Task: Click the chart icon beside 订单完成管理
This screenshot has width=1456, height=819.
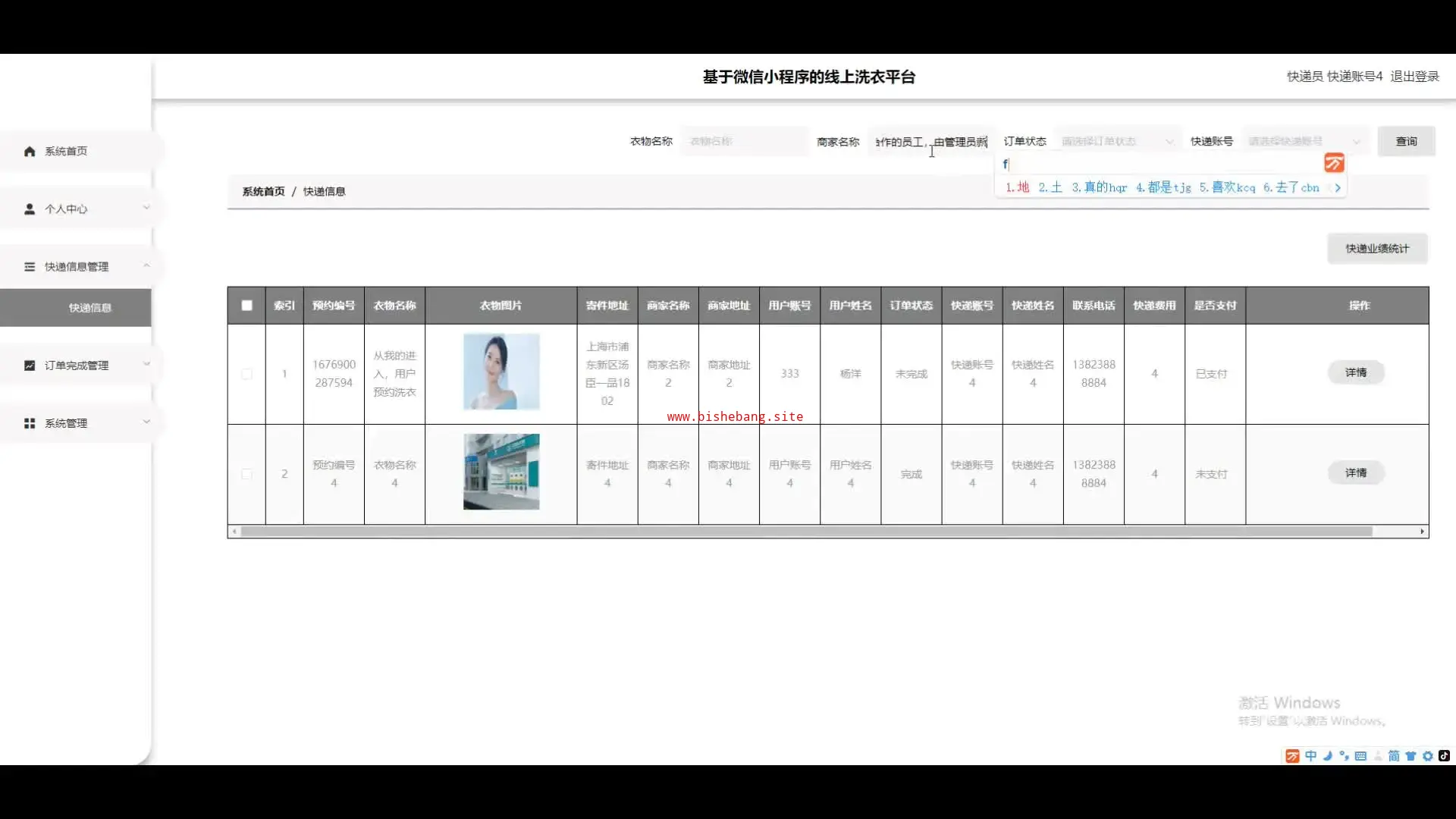Action: (x=30, y=366)
